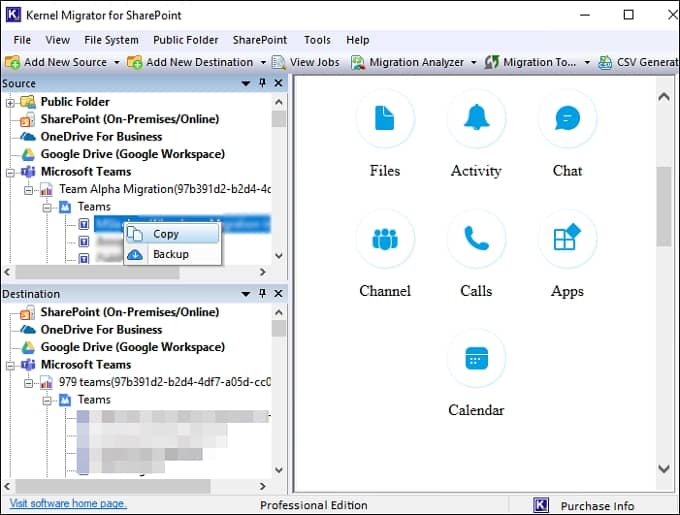
Task: Open the Tools menu
Action: click(x=317, y=40)
